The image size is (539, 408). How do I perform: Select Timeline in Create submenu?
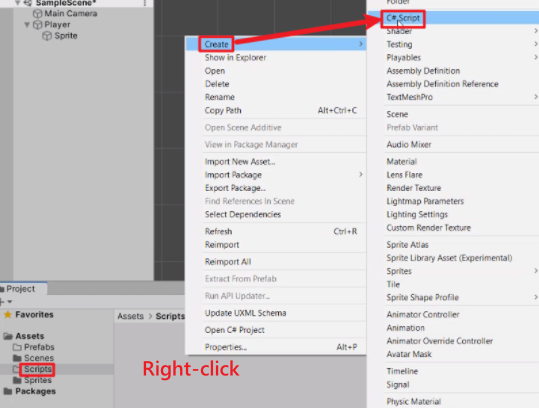pyautogui.click(x=402, y=371)
